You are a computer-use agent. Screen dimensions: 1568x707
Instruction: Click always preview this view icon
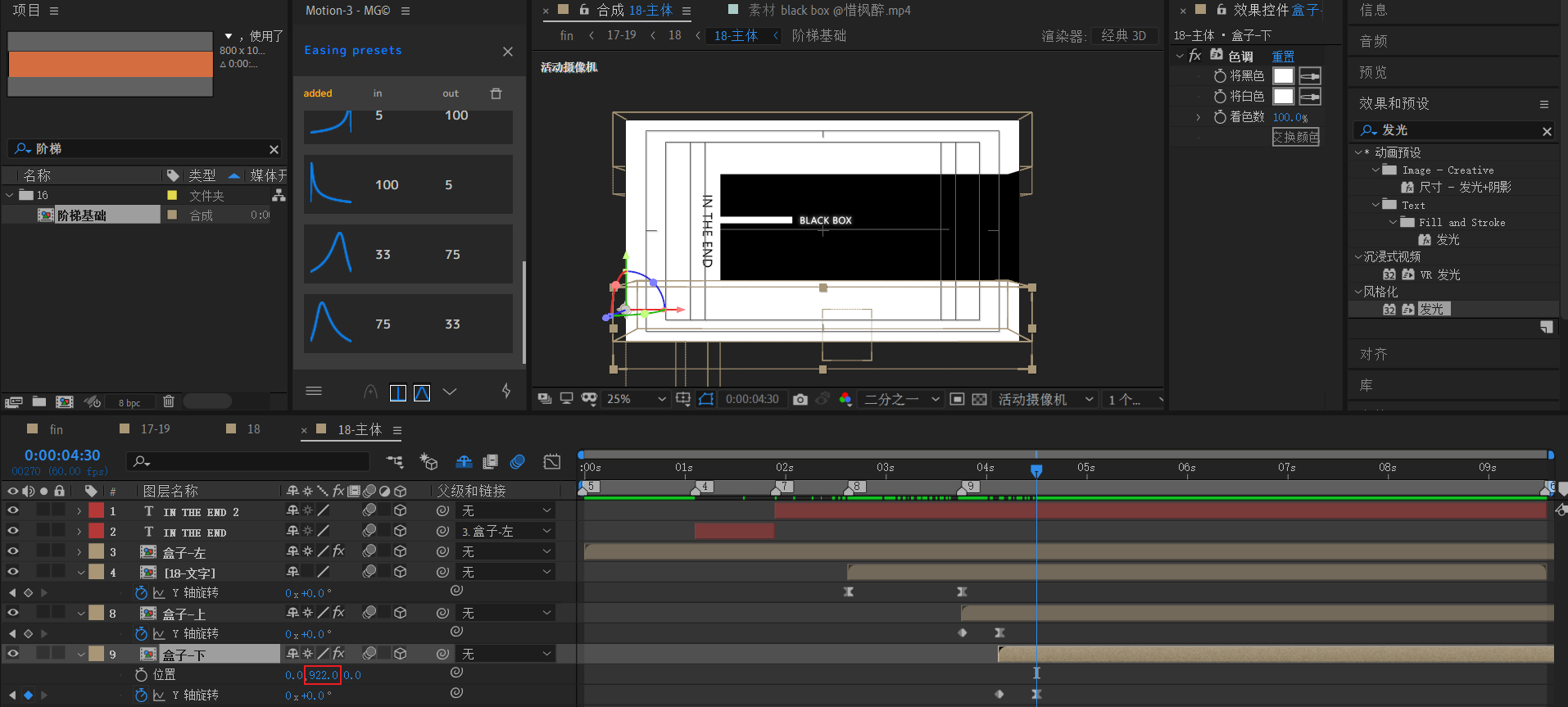click(545, 399)
